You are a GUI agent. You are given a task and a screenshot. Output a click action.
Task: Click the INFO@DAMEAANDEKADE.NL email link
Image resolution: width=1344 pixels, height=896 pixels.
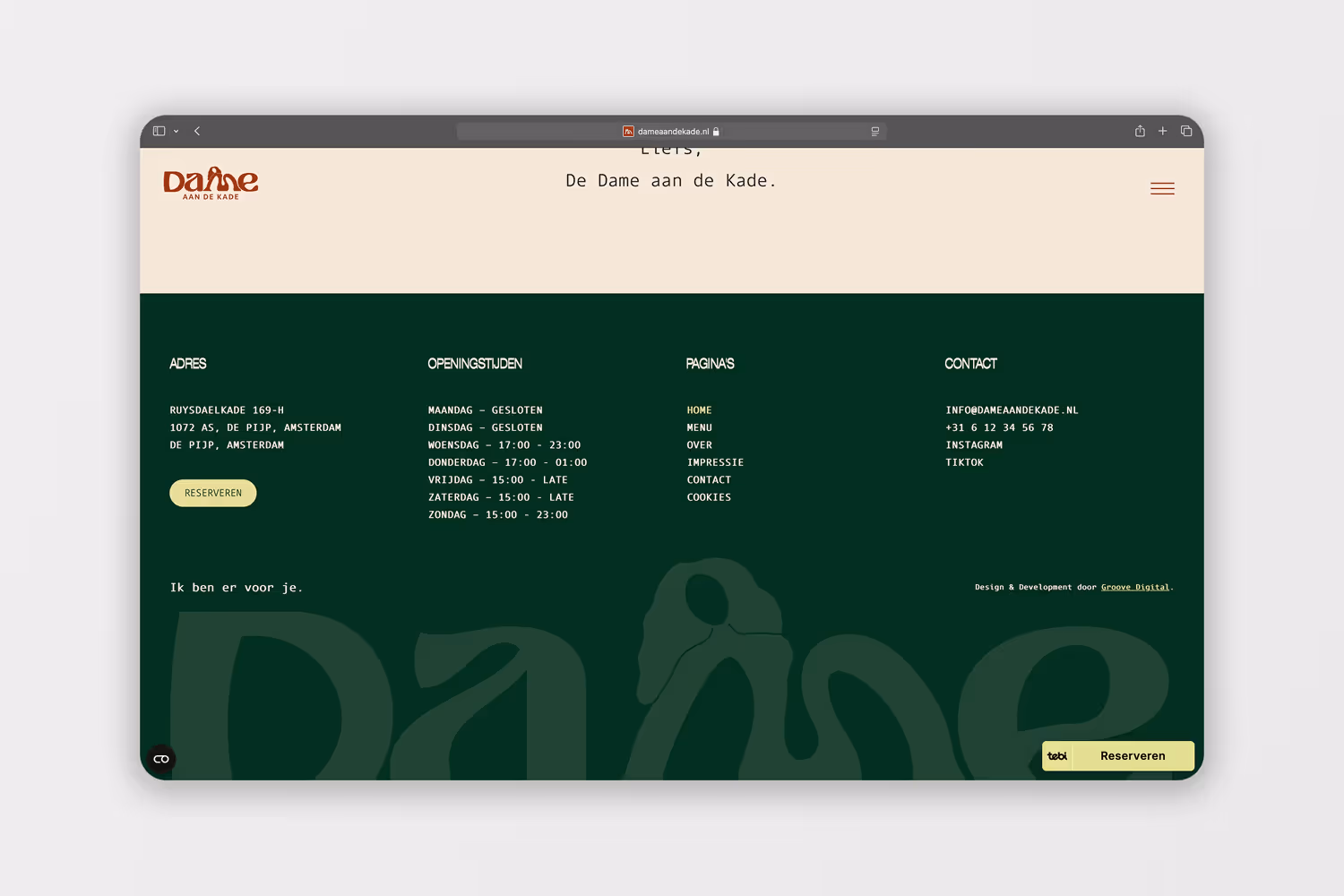pyautogui.click(x=1012, y=410)
